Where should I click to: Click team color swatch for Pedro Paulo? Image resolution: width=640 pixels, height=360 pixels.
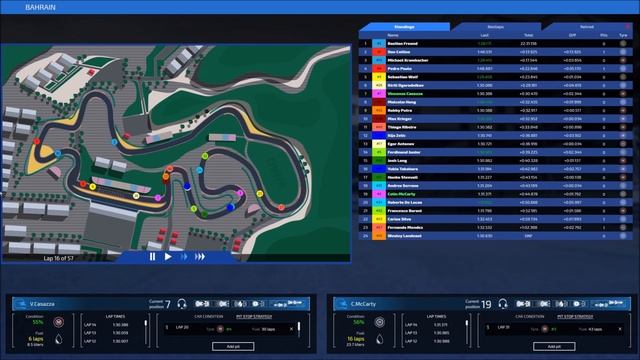[379, 69]
